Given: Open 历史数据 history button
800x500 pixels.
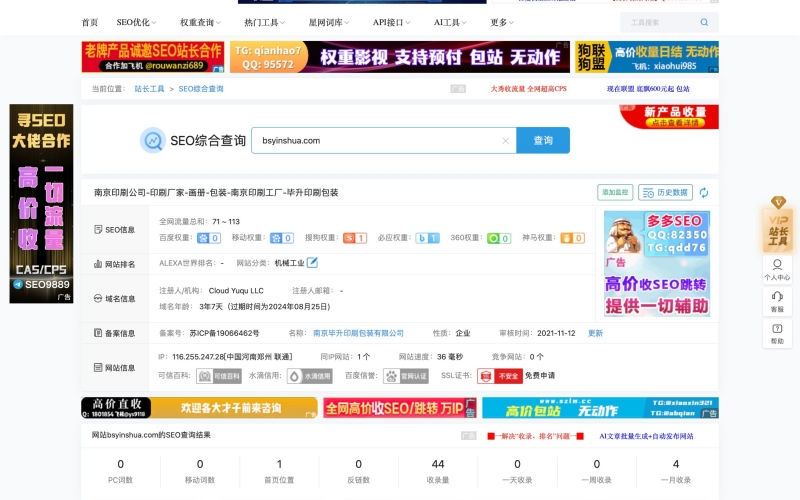Looking at the screenshot, I should coord(665,192).
